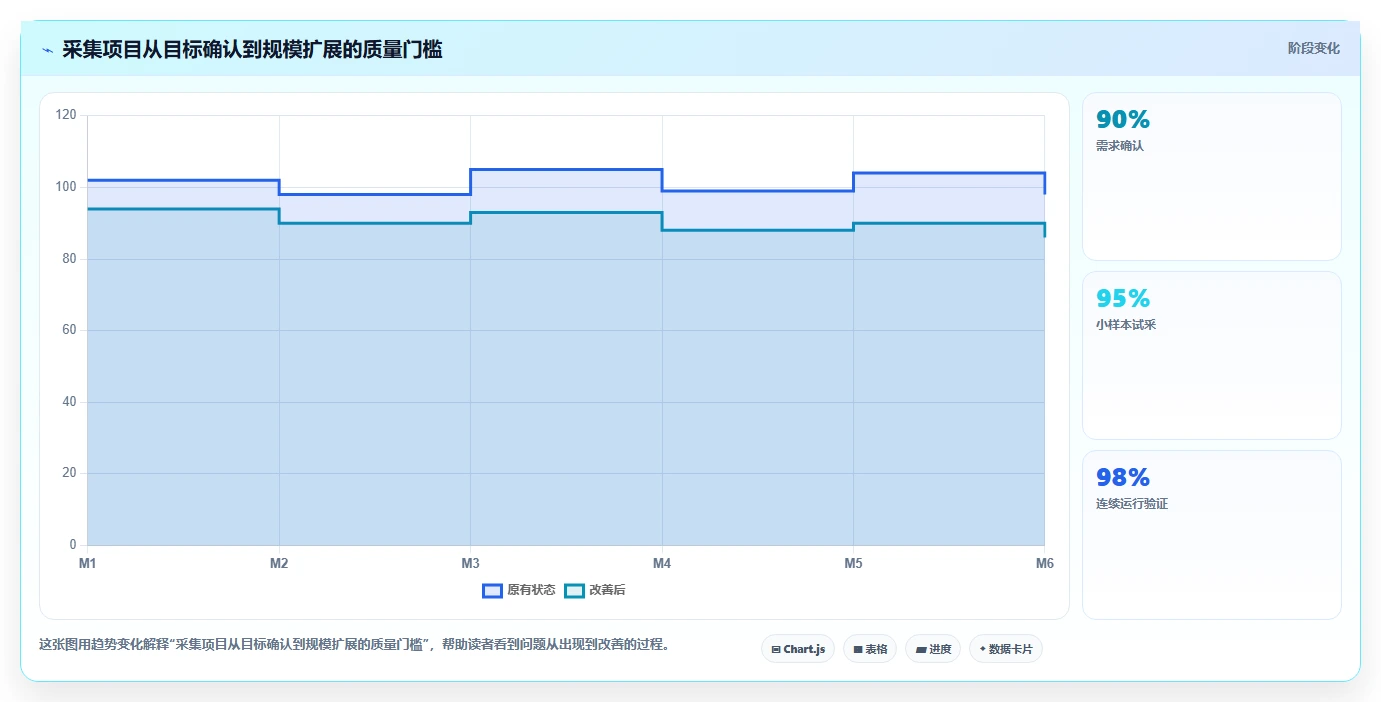This screenshot has width=1381, height=702.
Task: Click the caption text below the chart
Action: click(354, 645)
